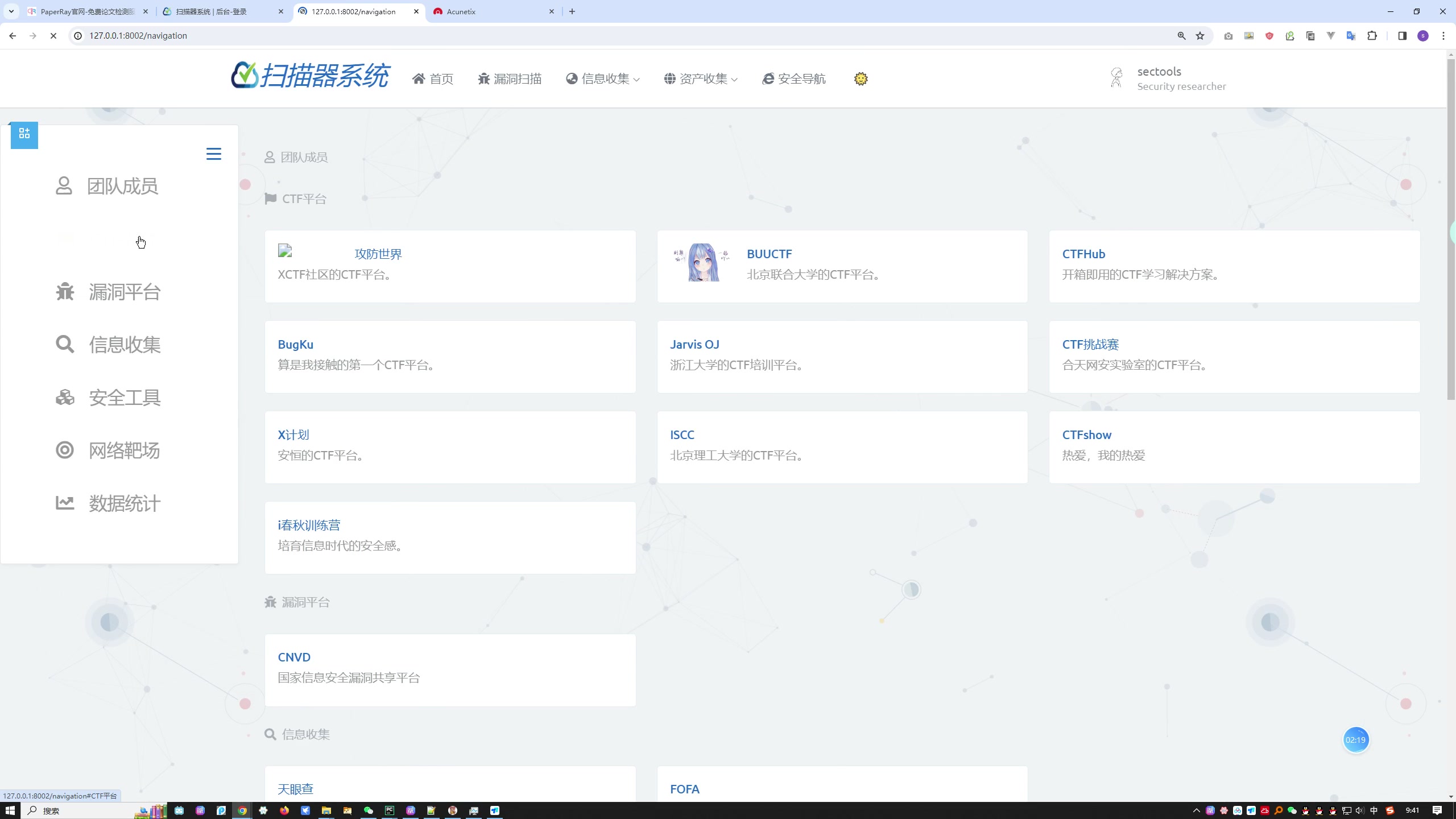Open the 漏洞扫描 menu item

pyautogui.click(x=510, y=78)
